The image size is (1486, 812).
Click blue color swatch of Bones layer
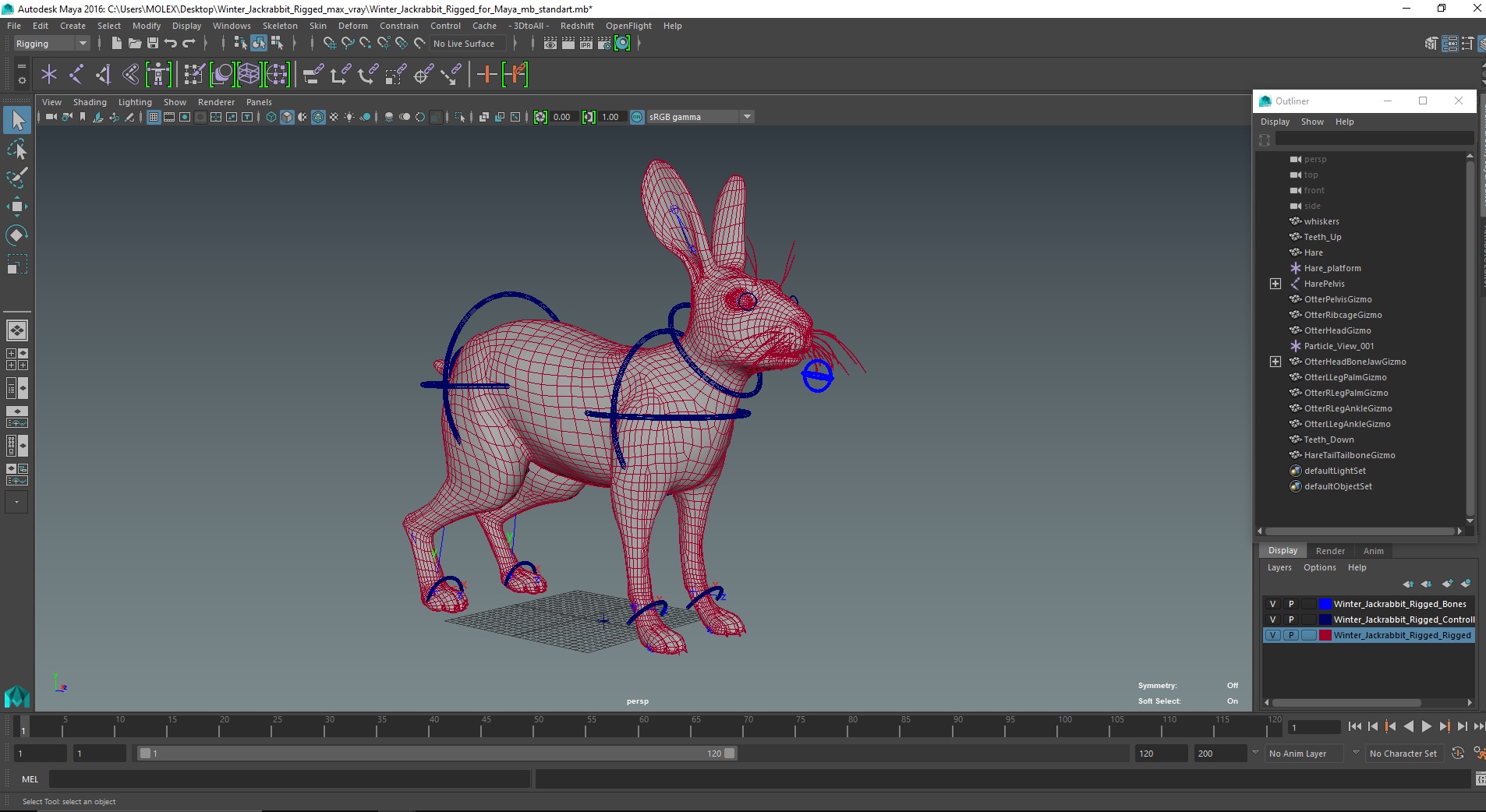tap(1325, 604)
